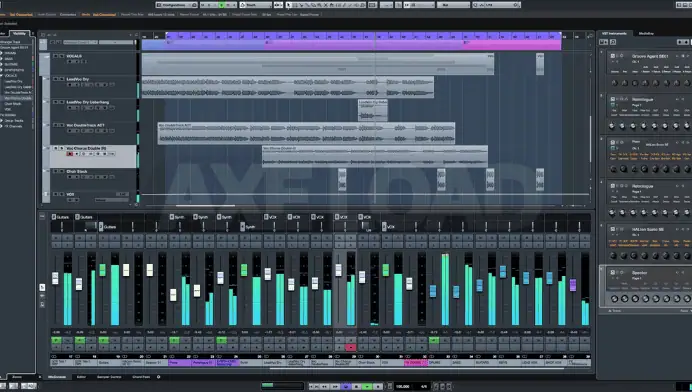Select Chor Stack in the Visibility list
This screenshot has width=692, height=392.
(13, 104)
